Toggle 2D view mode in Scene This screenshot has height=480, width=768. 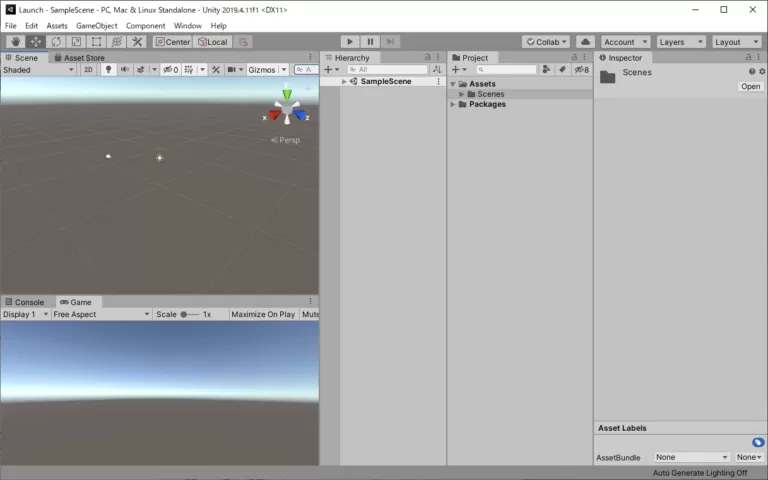[x=88, y=70]
